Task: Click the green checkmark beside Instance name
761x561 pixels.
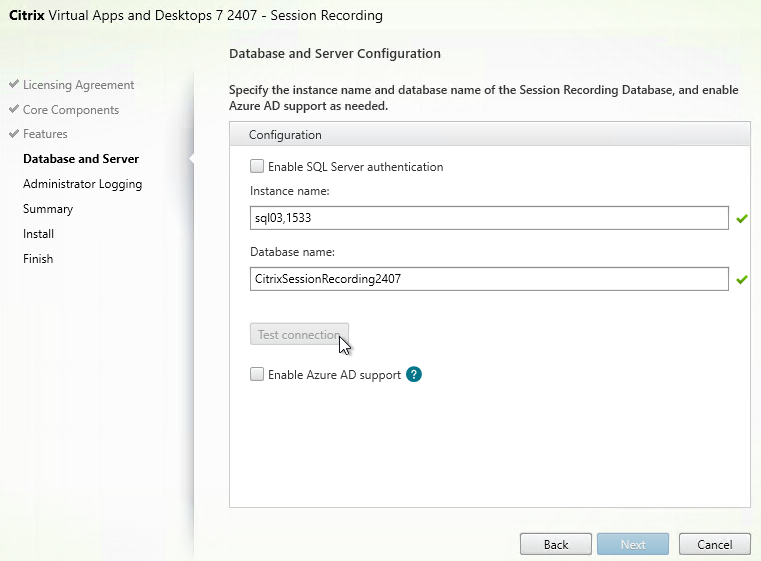Action: pos(742,219)
